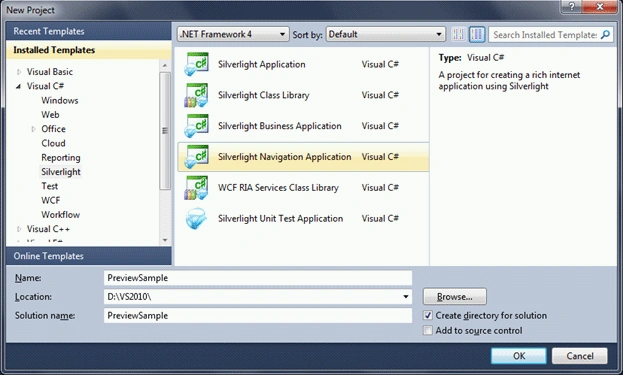Click the Silverlight Unit Test Application text

coord(281,218)
